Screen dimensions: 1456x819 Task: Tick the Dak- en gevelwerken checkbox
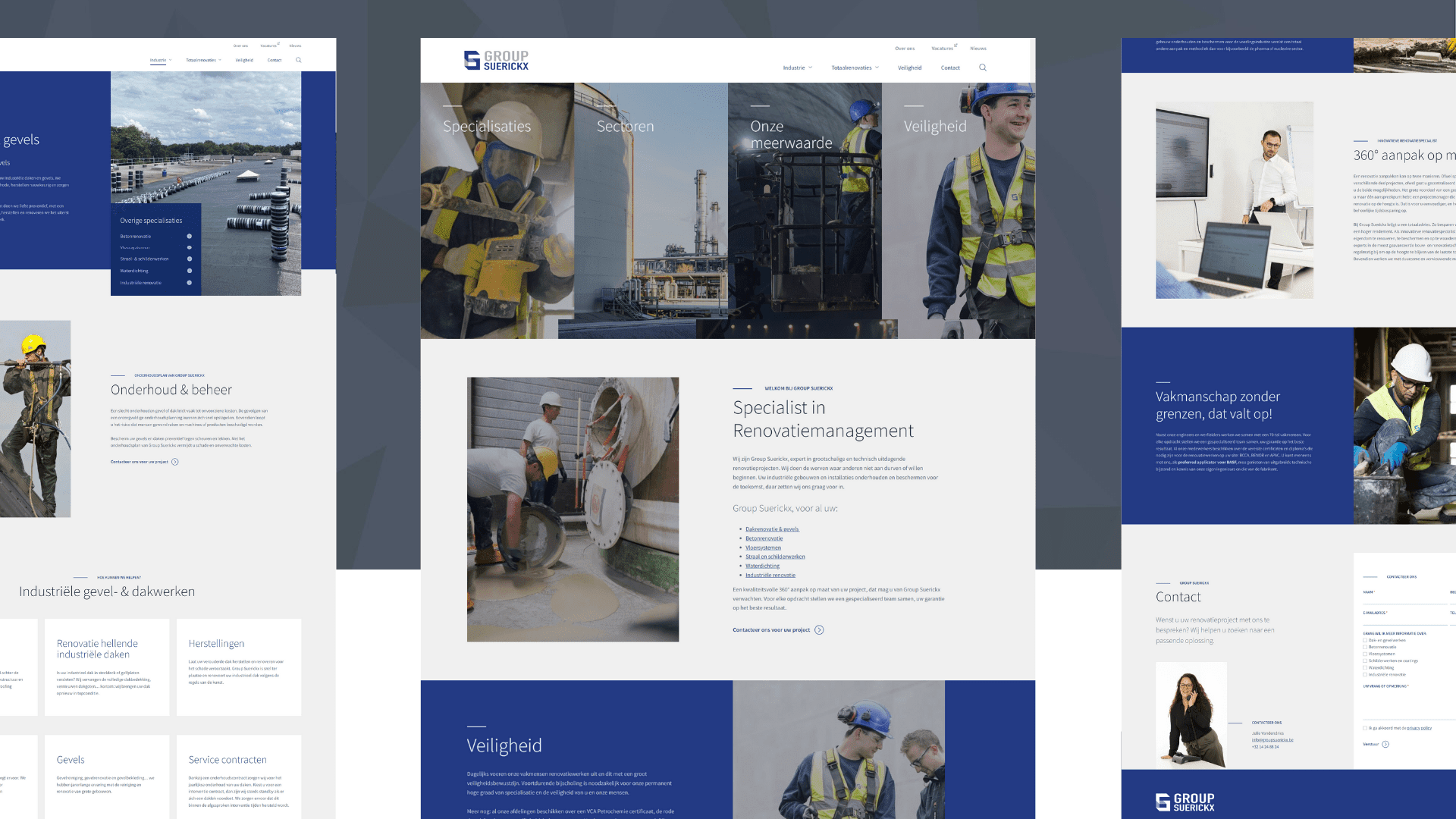tap(1365, 640)
